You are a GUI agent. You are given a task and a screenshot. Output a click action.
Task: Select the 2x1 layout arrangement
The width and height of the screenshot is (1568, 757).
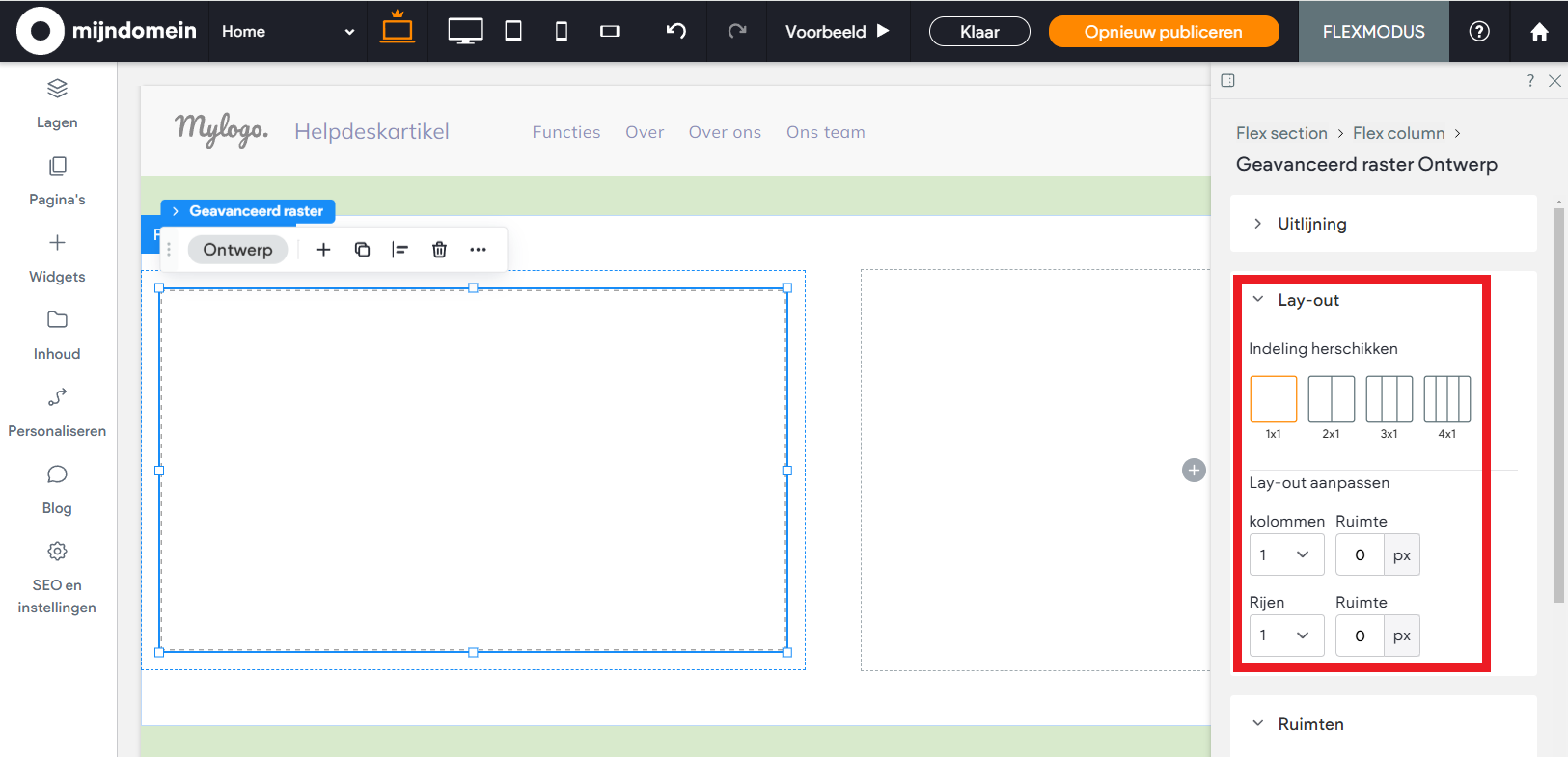point(1331,399)
